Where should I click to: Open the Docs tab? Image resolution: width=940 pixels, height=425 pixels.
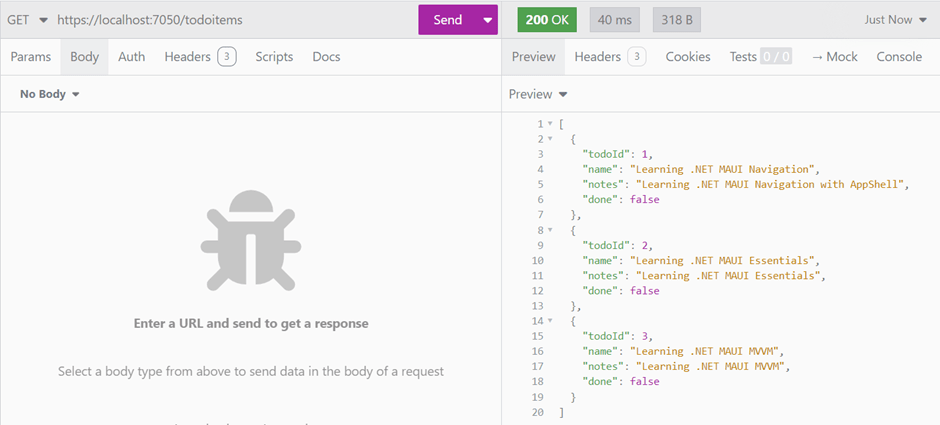point(326,57)
